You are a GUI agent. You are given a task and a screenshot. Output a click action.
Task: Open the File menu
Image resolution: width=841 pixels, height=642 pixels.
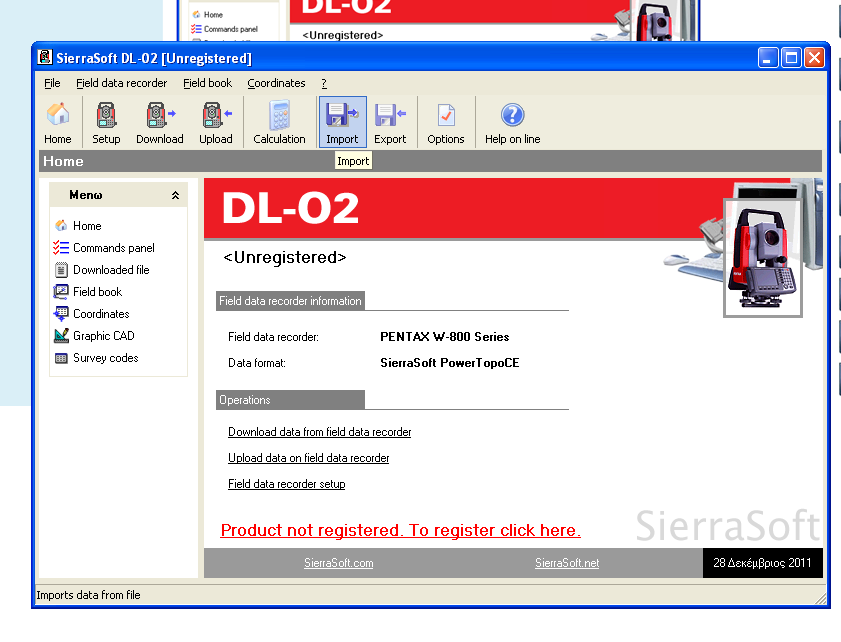pyautogui.click(x=52, y=83)
